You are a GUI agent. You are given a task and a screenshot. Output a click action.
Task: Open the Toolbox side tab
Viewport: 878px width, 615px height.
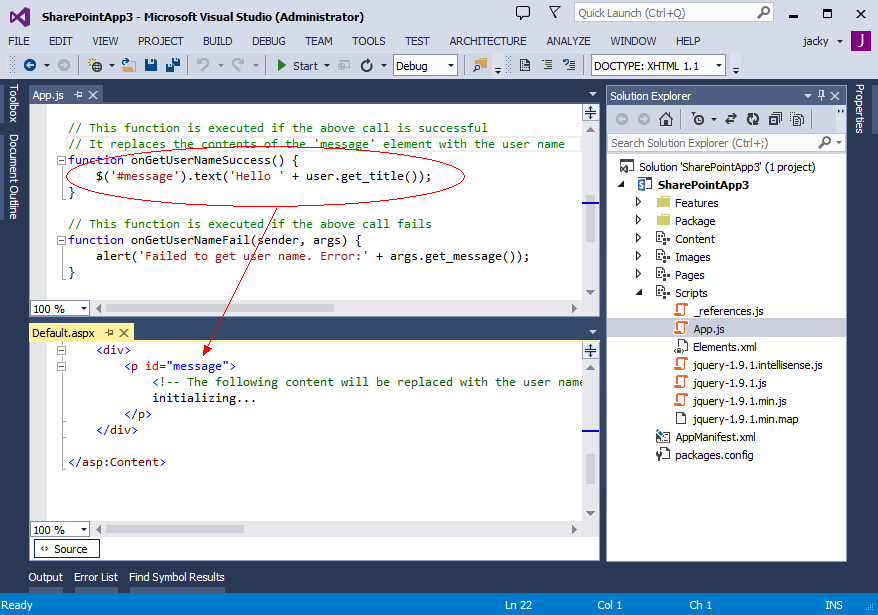pos(14,103)
